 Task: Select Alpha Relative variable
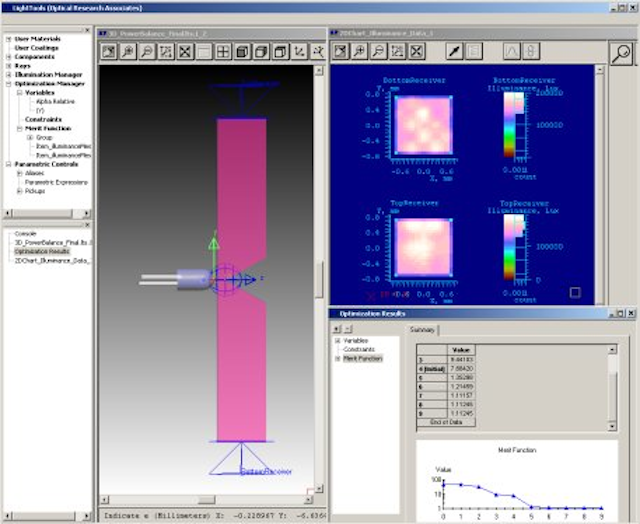tap(55, 101)
